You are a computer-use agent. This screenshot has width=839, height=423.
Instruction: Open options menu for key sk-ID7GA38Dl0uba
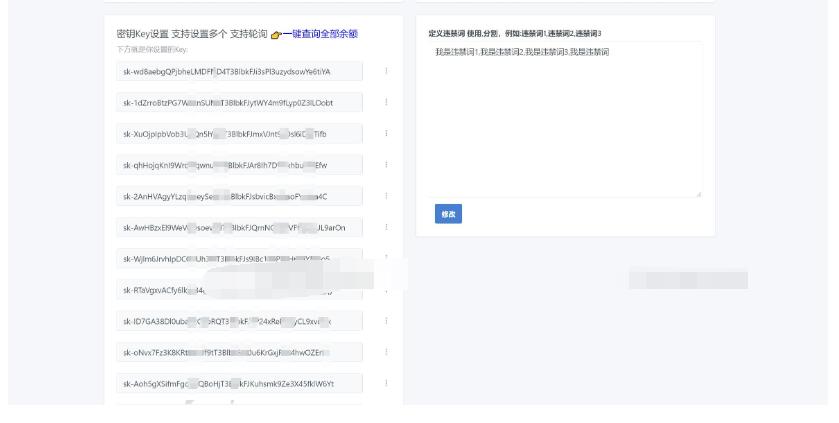pyautogui.click(x=386, y=321)
